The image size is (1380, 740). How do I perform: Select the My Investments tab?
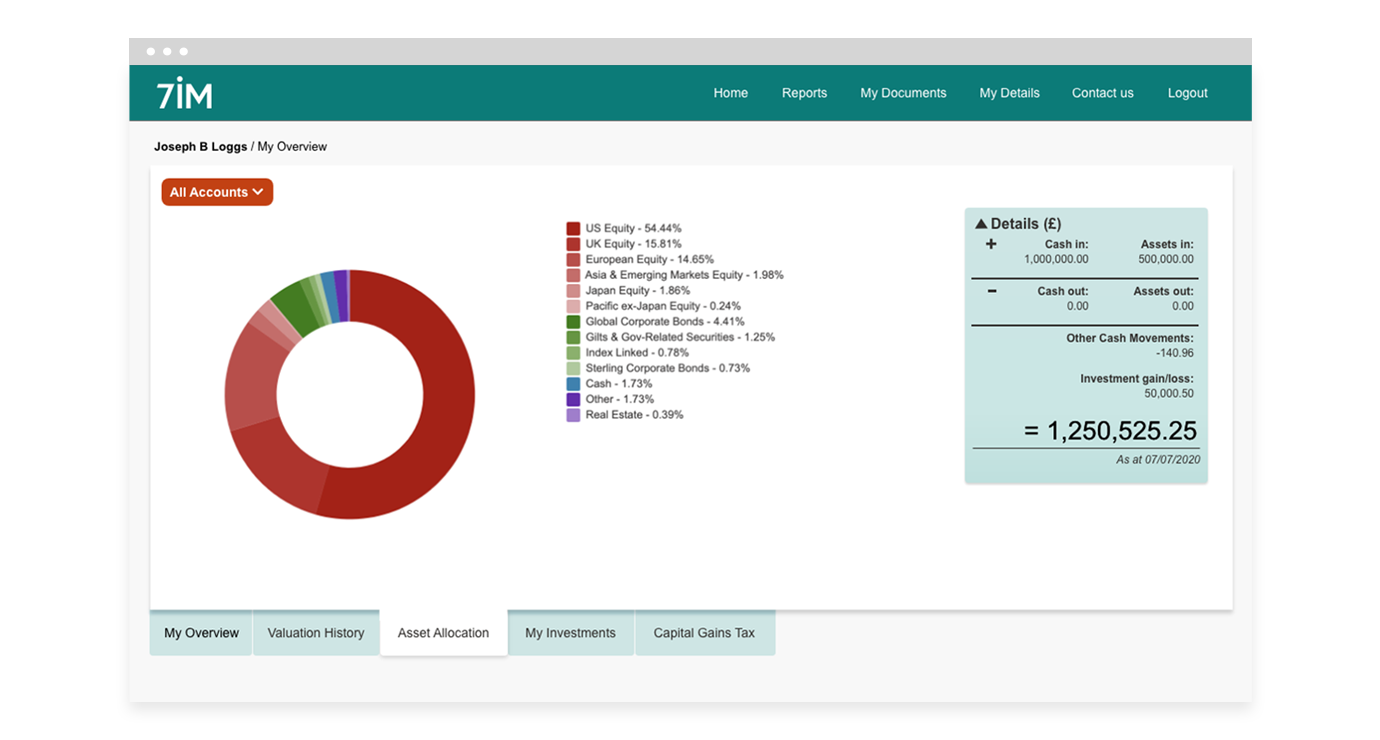(x=571, y=633)
